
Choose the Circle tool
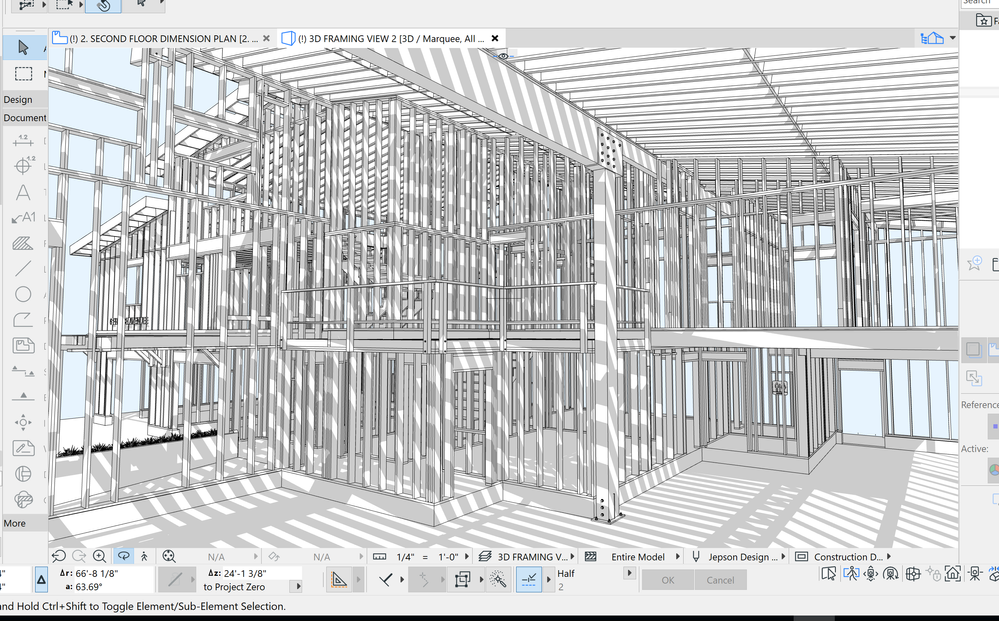point(23,294)
